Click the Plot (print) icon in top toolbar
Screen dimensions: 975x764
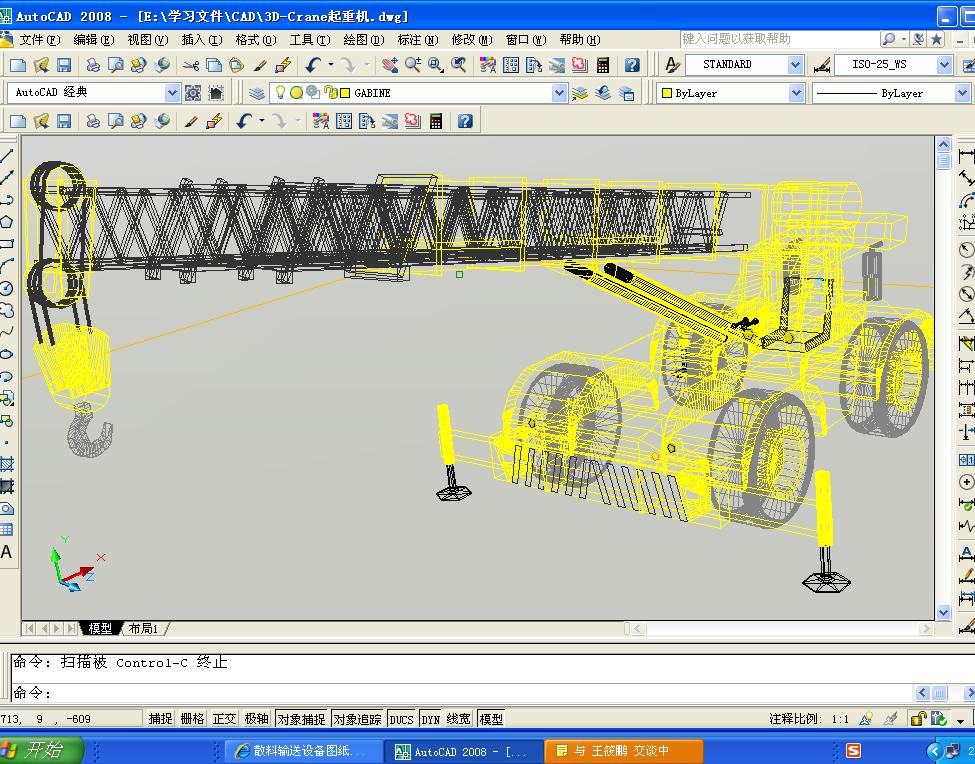point(93,65)
